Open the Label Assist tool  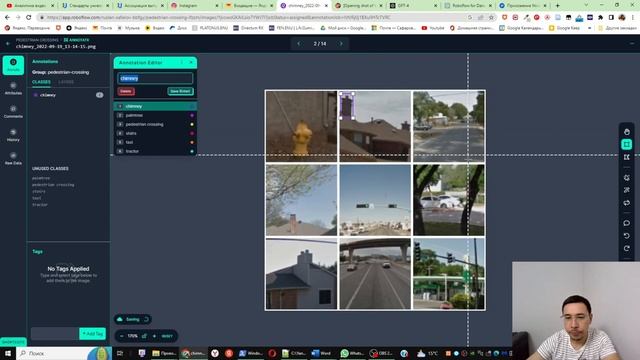click(x=627, y=190)
